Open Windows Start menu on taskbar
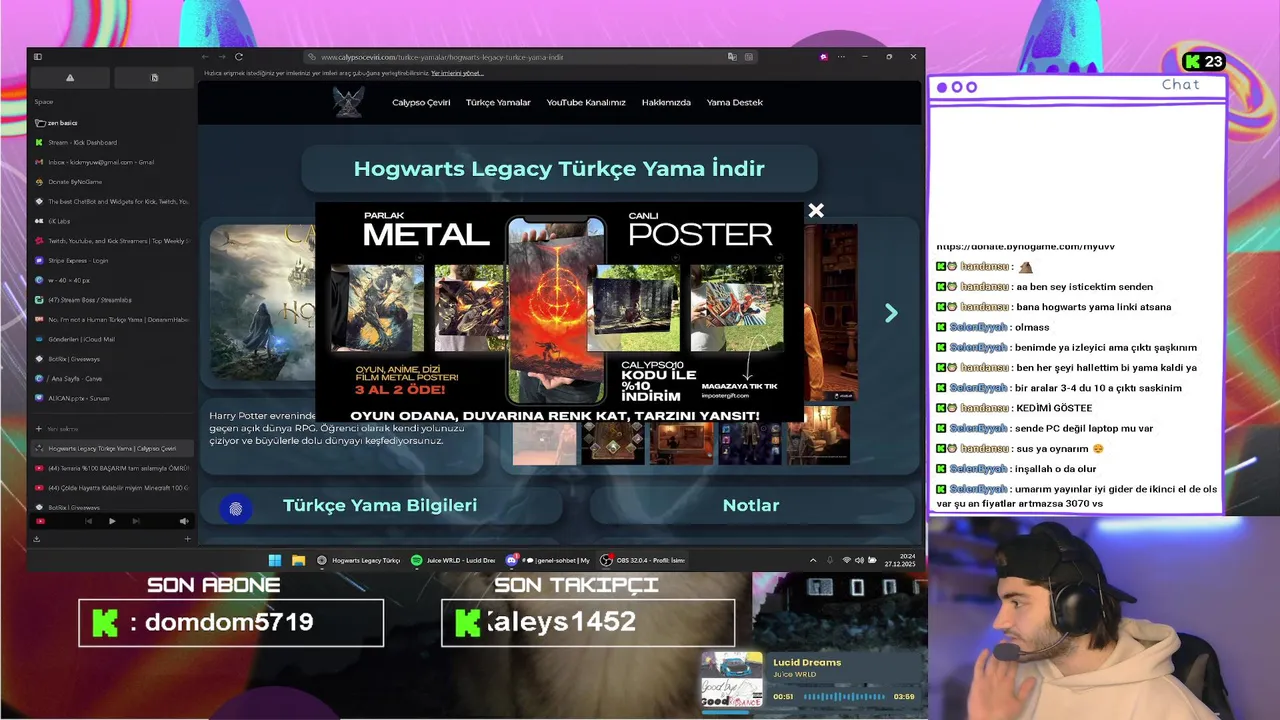This screenshot has width=1280, height=720. coord(275,560)
